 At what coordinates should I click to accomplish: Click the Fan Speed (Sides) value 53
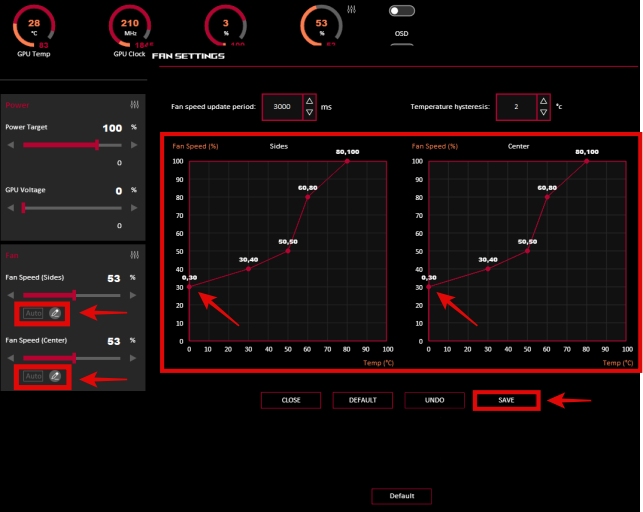point(114,279)
